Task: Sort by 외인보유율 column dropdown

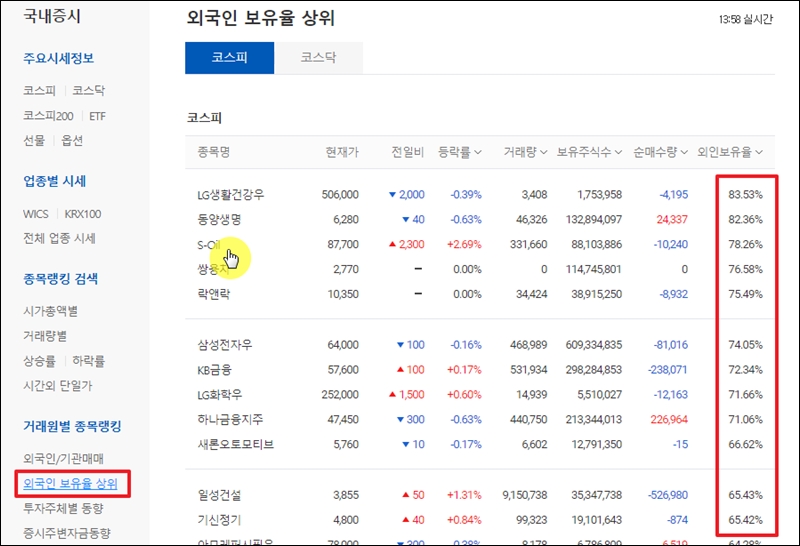Action: [x=730, y=152]
